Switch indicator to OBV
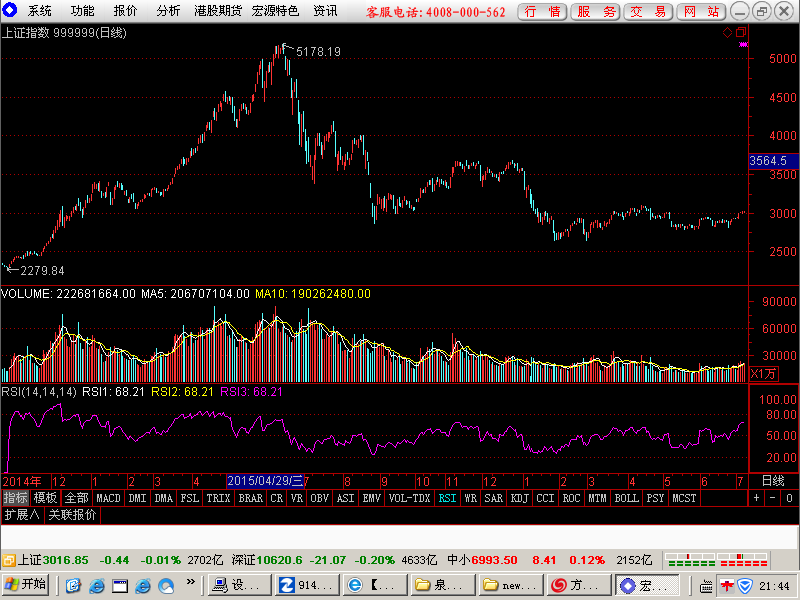The image size is (800, 600). pyautogui.click(x=319, y=498)
